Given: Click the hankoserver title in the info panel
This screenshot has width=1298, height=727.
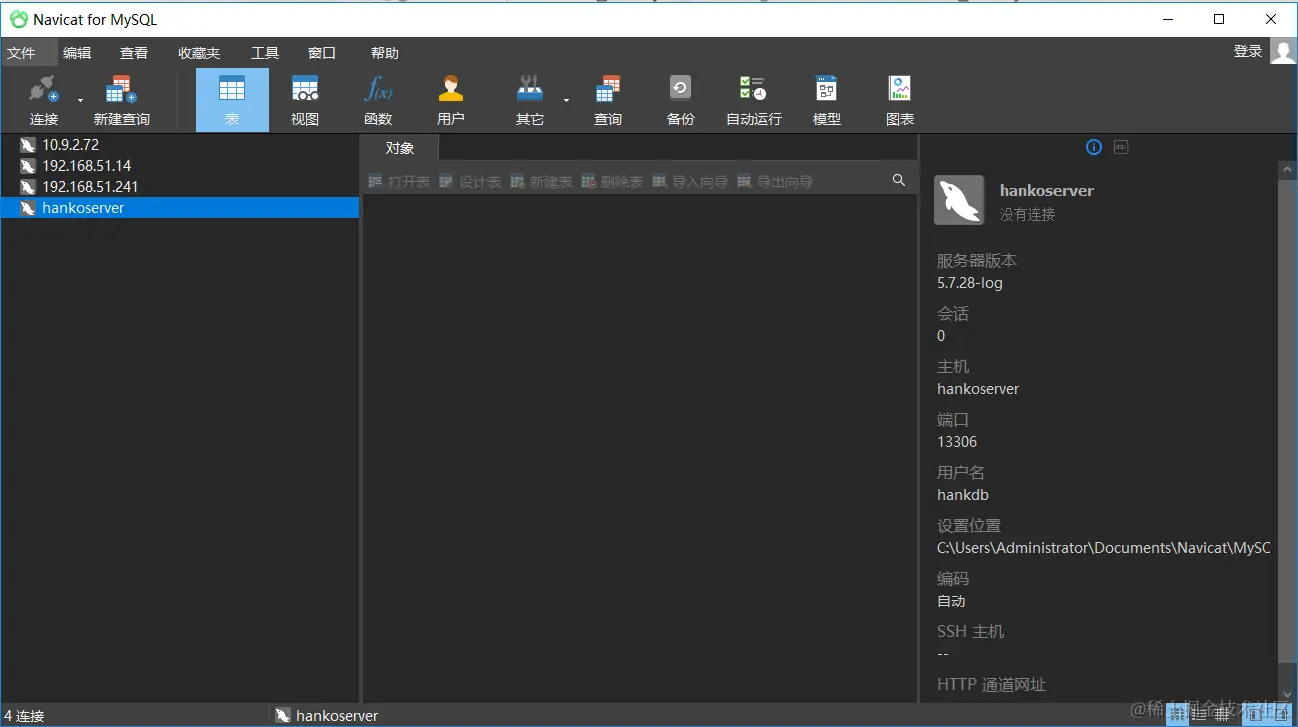Looking at the screenshot, I should click(1047, 190).
